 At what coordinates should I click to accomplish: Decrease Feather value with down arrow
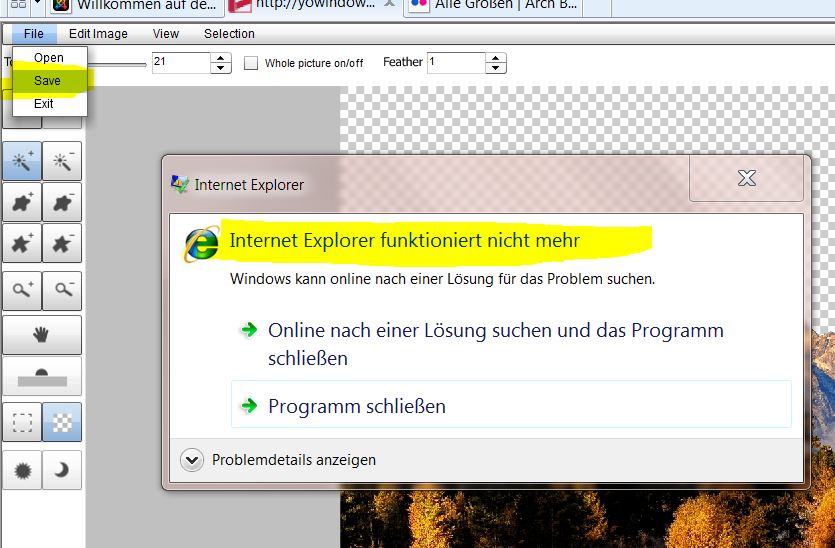495,68
